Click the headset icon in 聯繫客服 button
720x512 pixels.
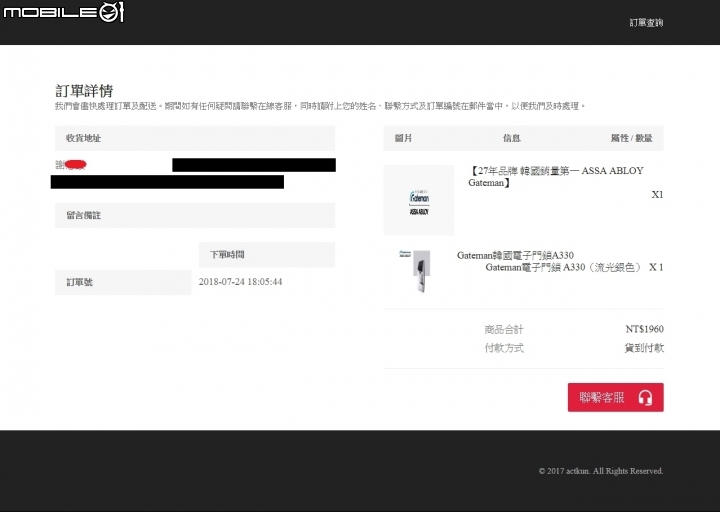645,398
